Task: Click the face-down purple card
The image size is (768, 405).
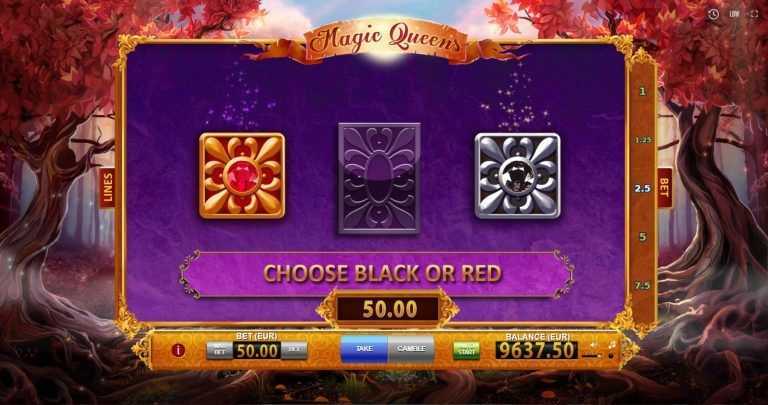Action: (379, 178)
